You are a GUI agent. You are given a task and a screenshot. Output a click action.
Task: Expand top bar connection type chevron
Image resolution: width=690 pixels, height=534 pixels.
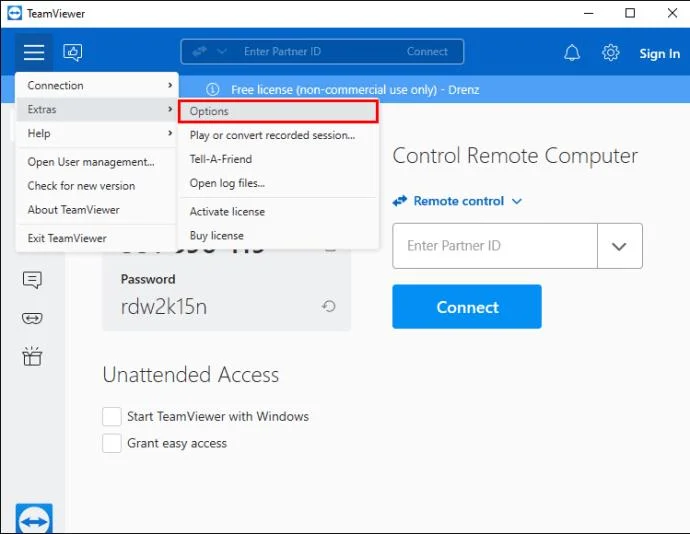222,52
